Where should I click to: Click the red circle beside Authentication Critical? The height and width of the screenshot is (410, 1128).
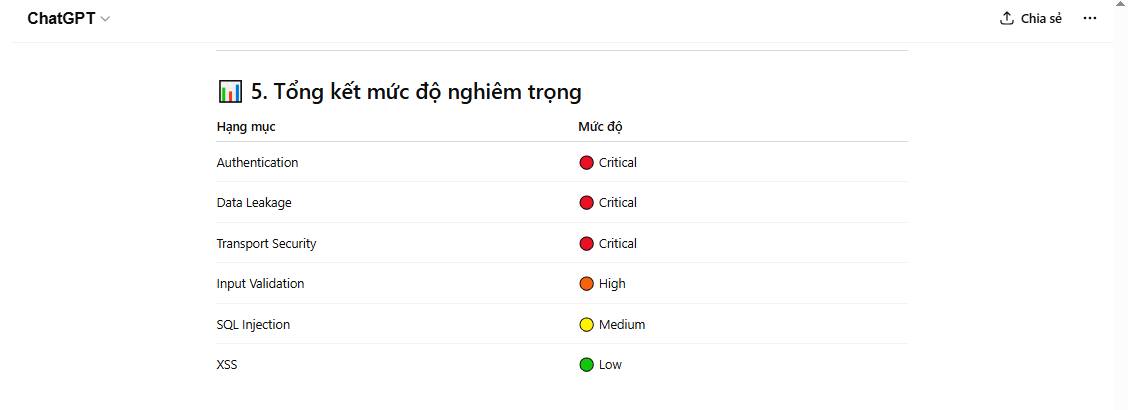[587, 163]
